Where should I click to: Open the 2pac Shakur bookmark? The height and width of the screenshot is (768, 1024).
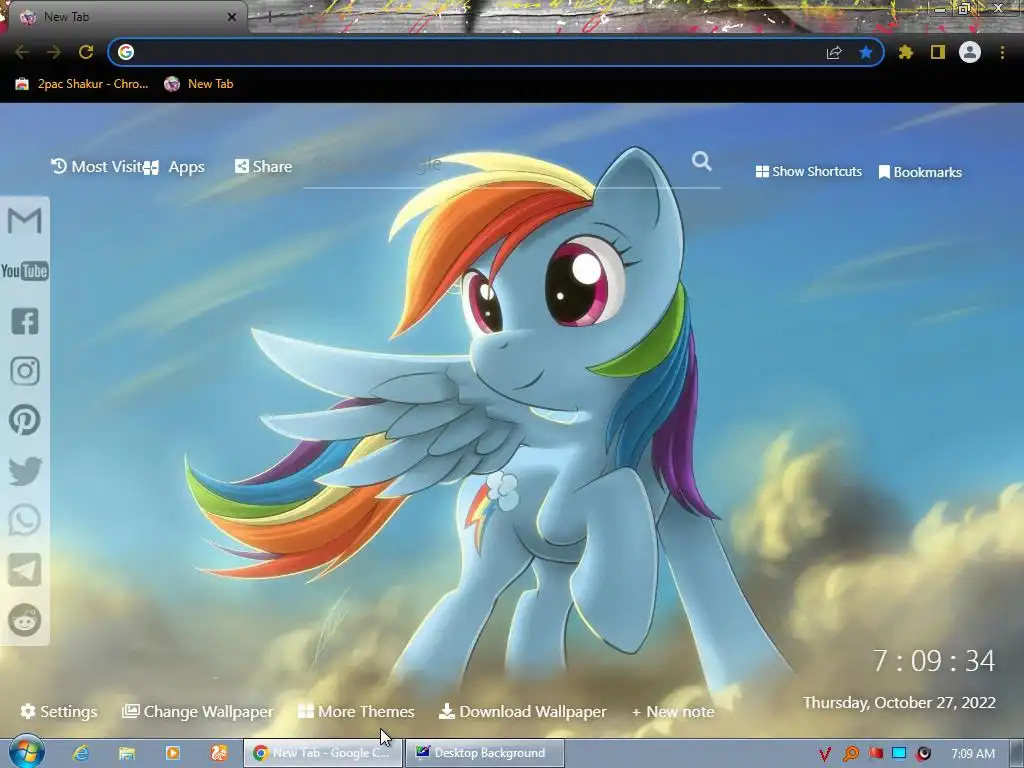tap(82, 84)
